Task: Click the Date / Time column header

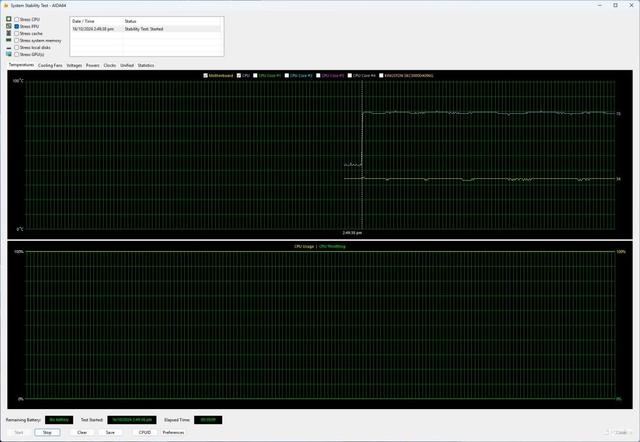Action: [x=97, y=21]
